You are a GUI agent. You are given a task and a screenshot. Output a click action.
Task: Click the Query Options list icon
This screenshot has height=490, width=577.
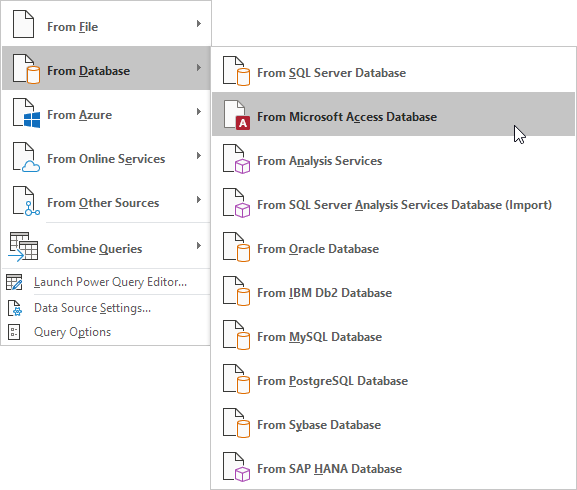coord(14,332)
